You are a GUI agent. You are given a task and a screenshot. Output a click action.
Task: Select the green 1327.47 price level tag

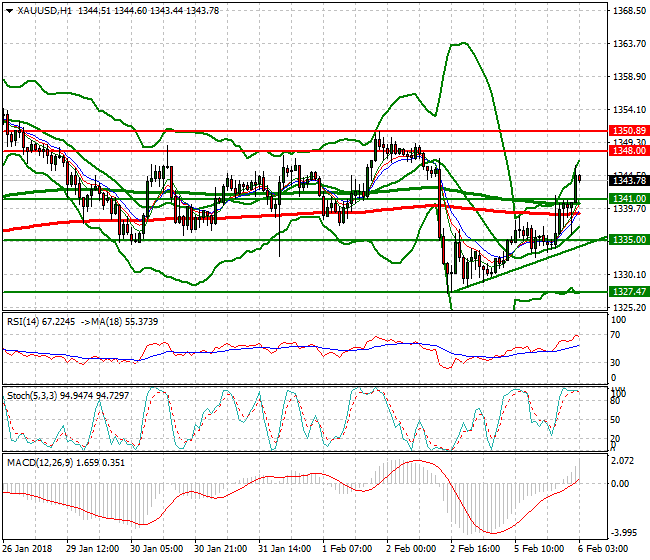click(x=628, y=292)
